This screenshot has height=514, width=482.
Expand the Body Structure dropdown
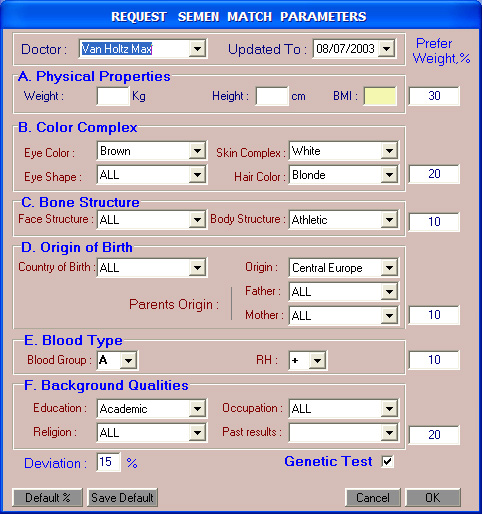coord(389,220)
